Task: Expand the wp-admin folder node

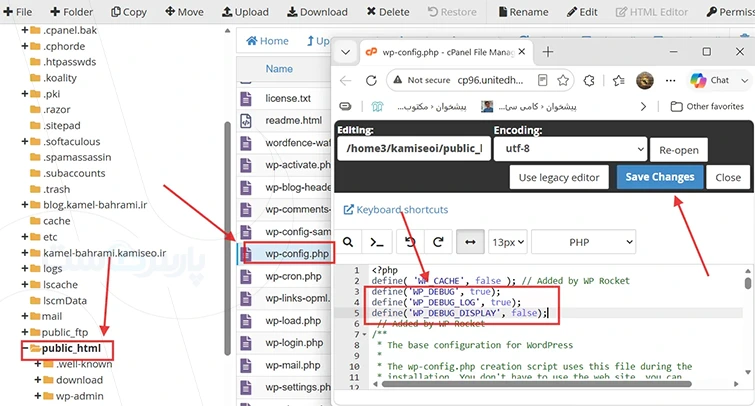Action: coord(38,395)
